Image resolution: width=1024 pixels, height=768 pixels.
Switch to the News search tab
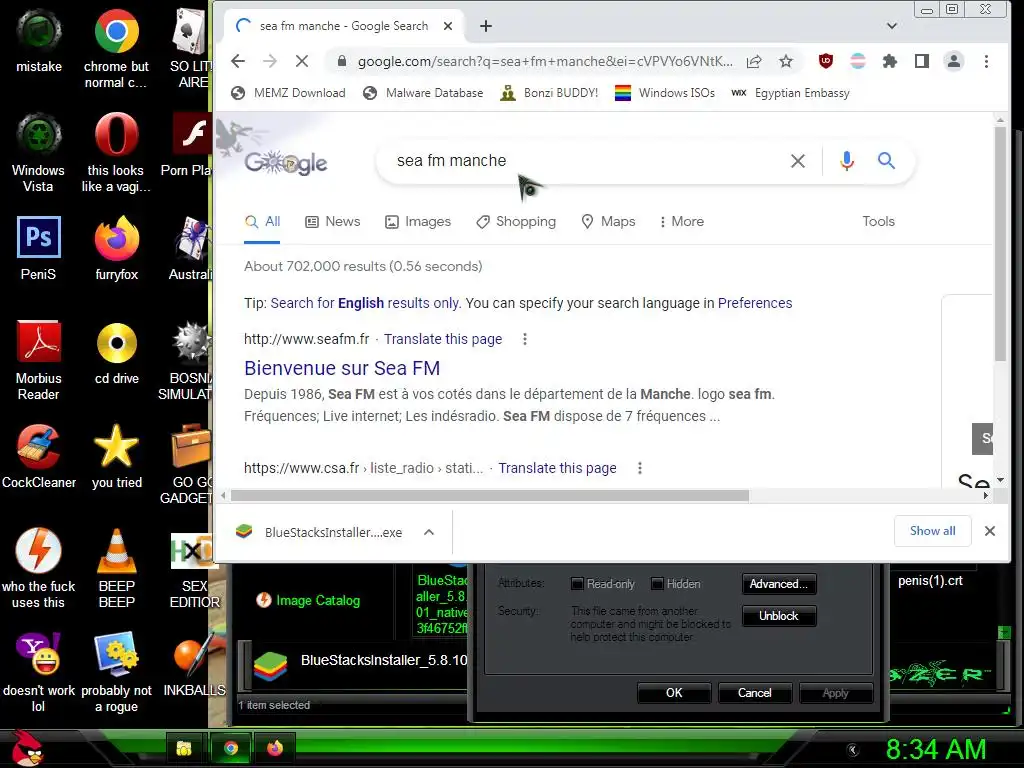tap(333, 222)
